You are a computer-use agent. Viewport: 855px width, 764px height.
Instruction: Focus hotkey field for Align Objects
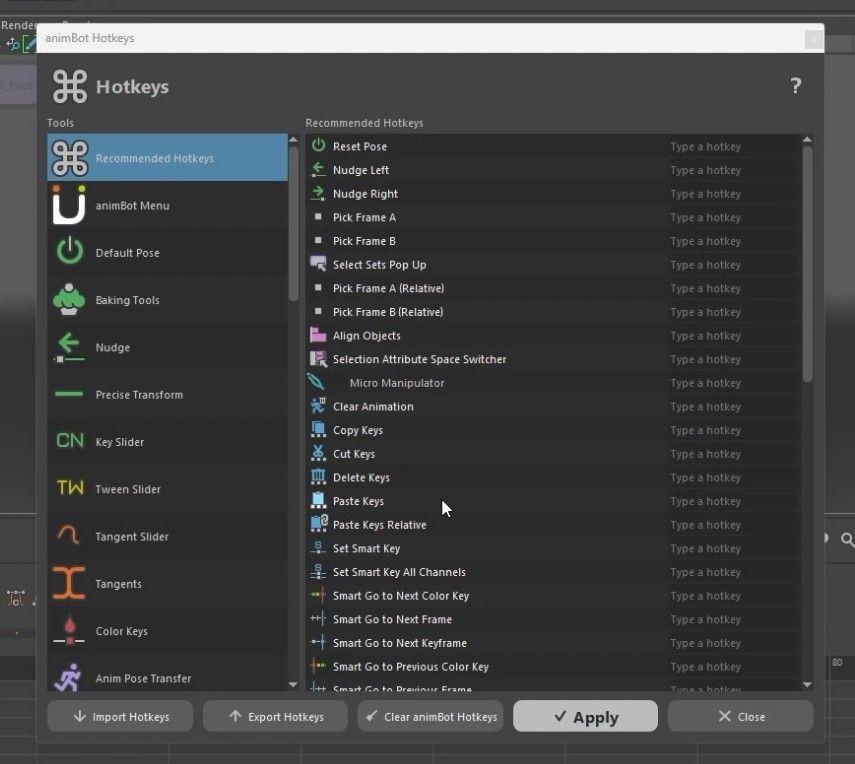732,335
